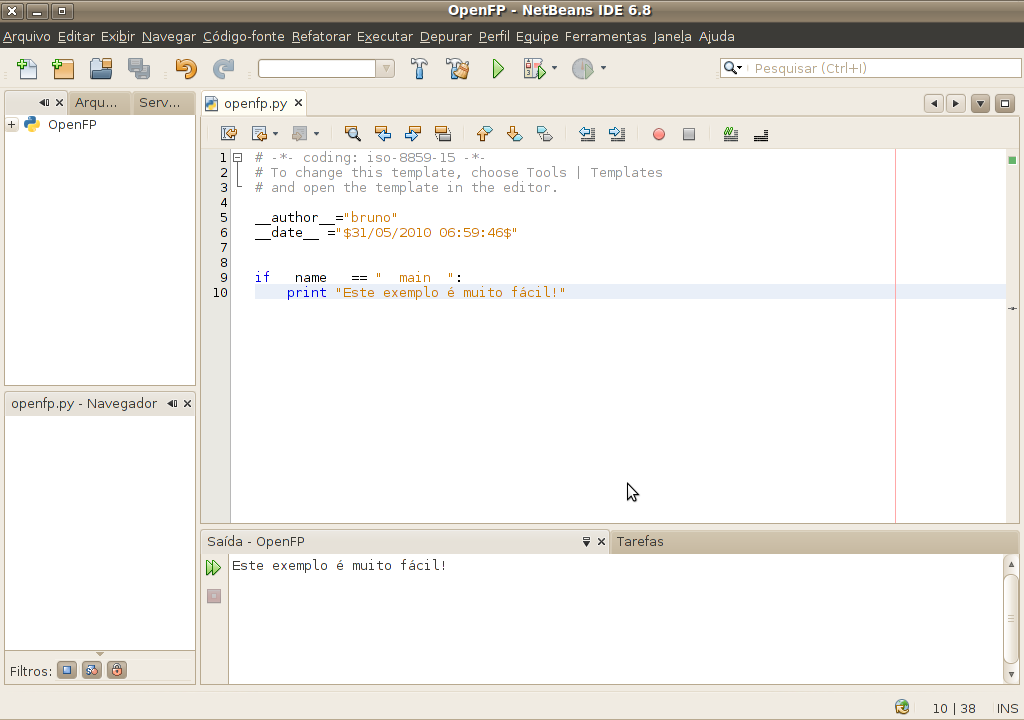Click the Open Project folder icon

click(x=101, y=69)
